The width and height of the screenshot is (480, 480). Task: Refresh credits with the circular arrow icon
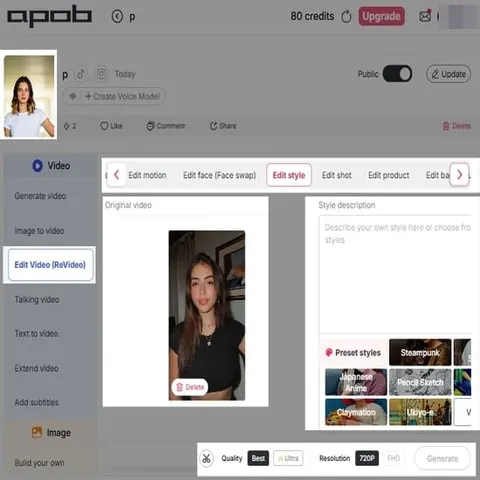(346, 16)
